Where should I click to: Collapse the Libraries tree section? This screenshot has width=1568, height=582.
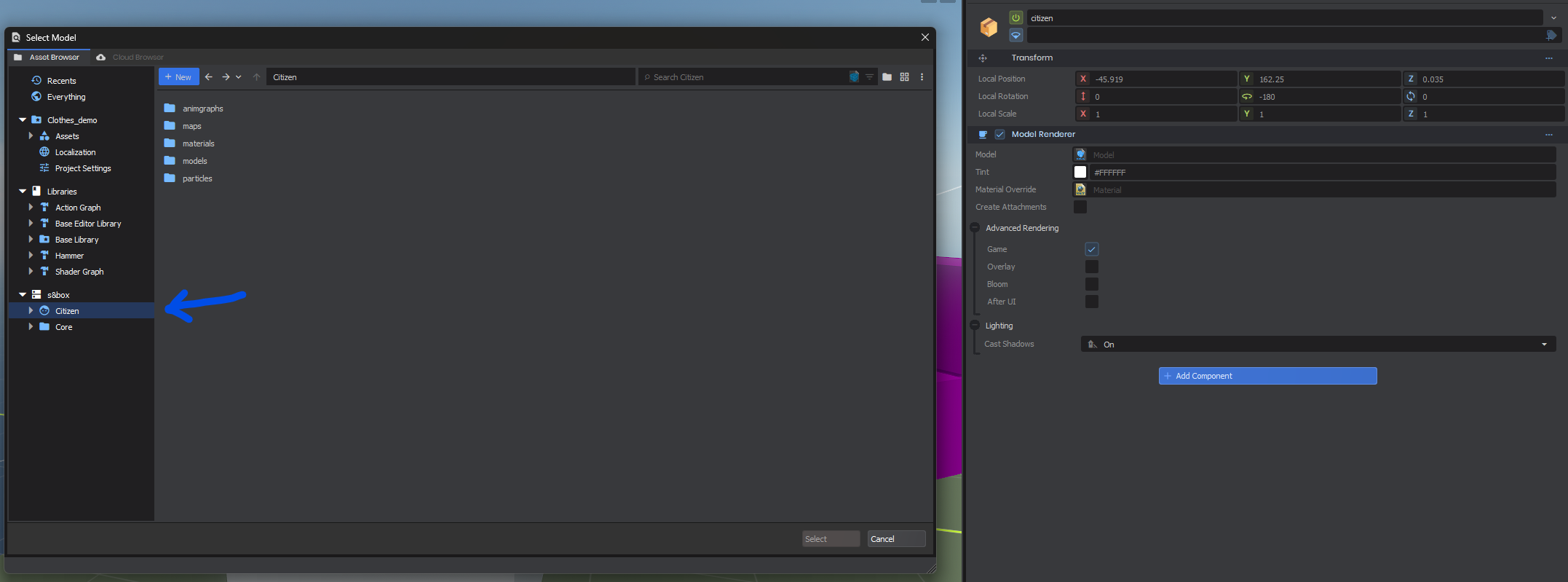23,192
